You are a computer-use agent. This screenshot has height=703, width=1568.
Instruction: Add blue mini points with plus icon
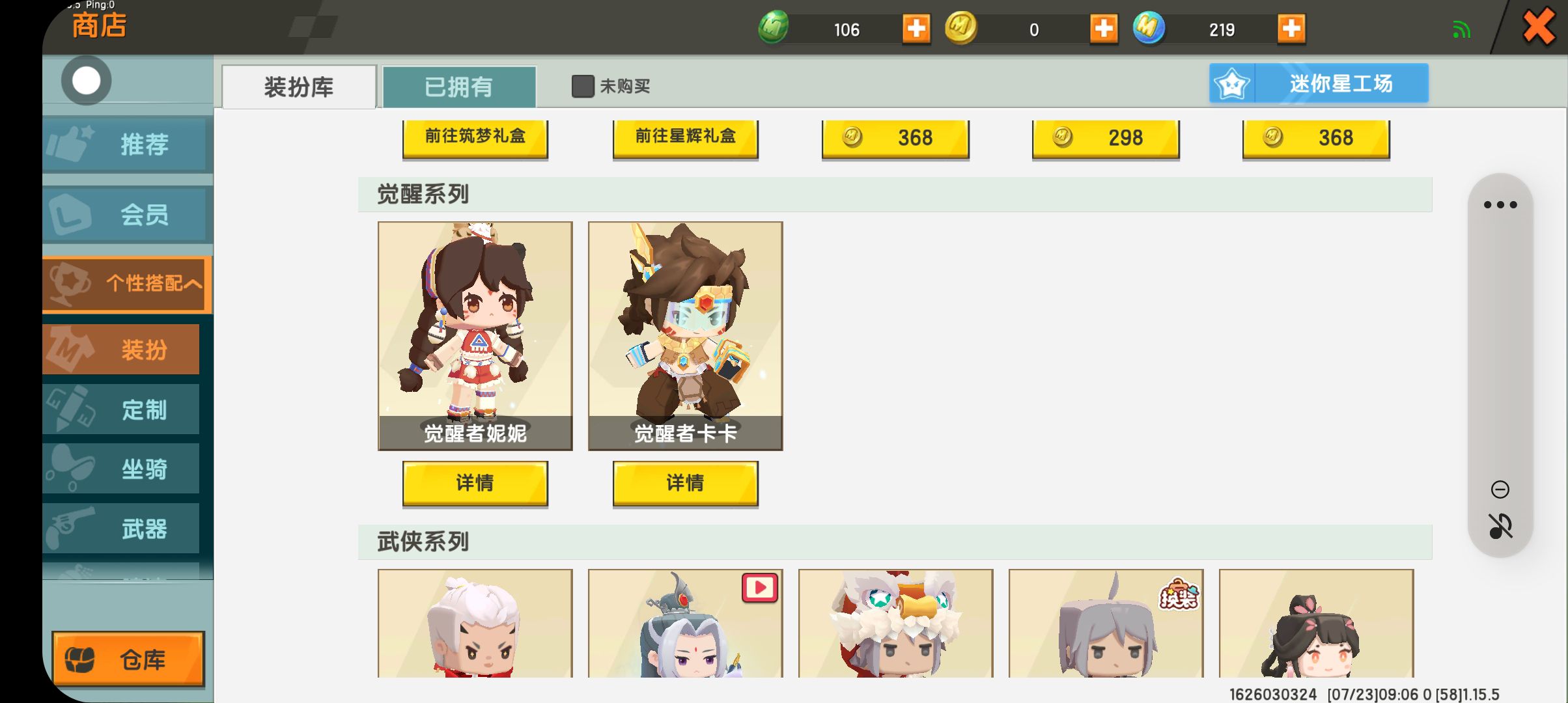[x=1291, y=29]
